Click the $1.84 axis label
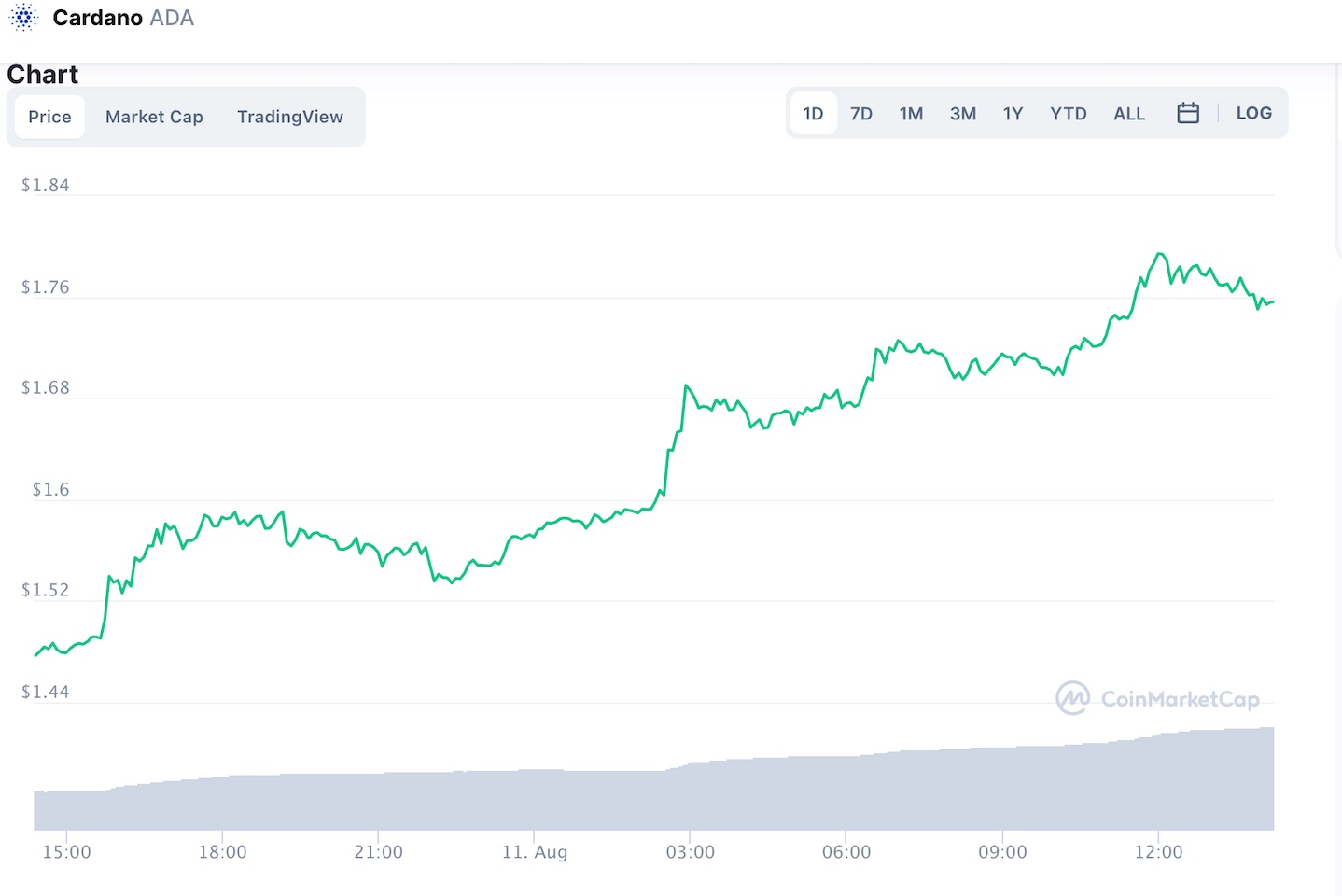 pos(45,185)
